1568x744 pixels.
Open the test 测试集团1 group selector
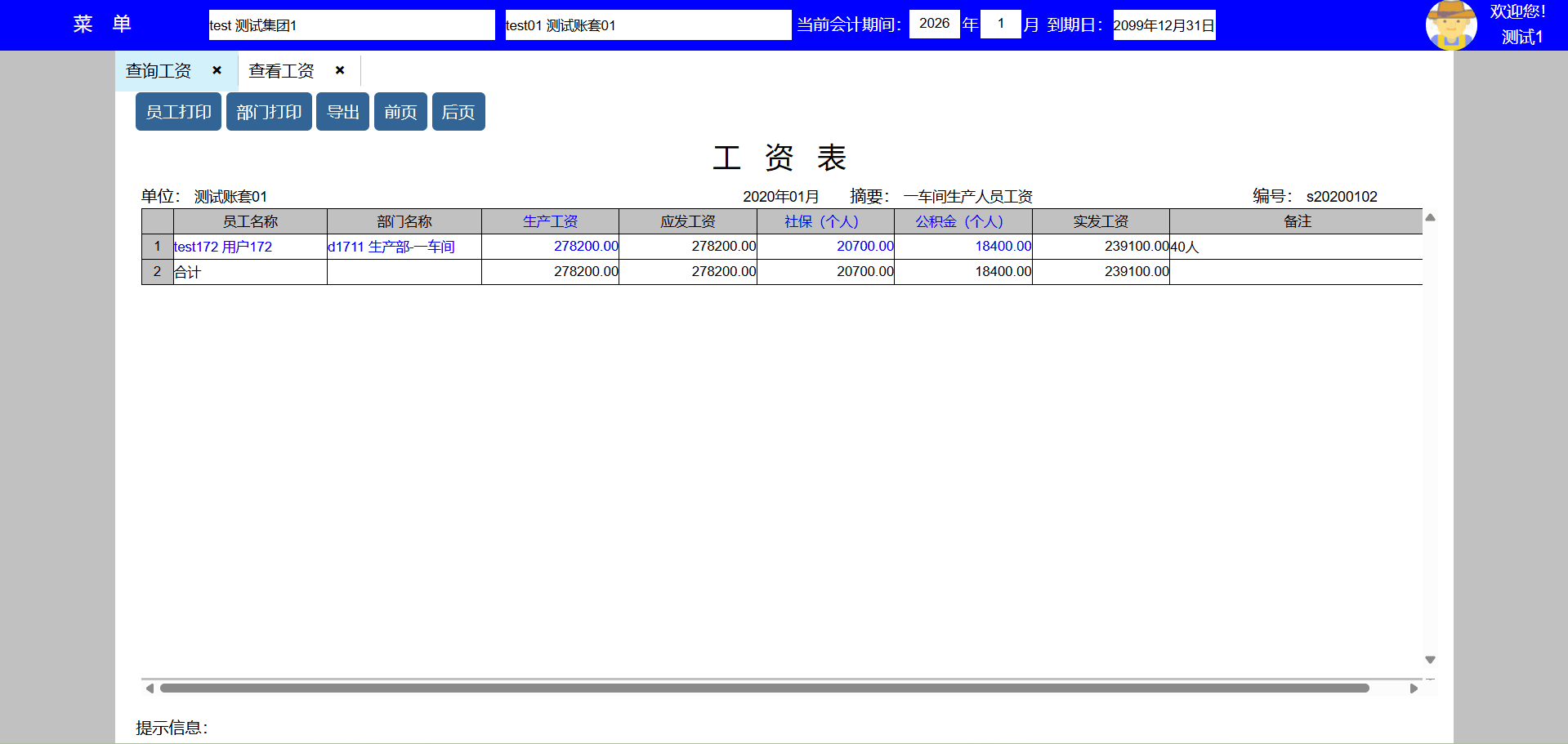click(351, 25)
